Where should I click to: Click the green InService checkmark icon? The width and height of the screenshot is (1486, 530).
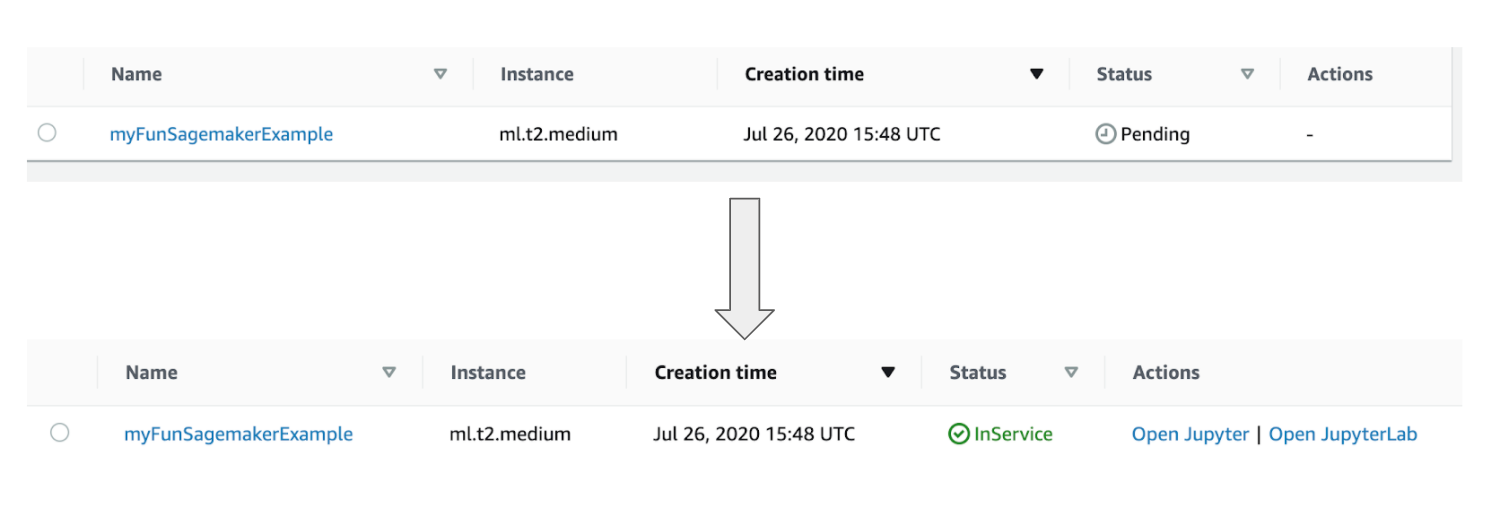(x=959, y=434)
